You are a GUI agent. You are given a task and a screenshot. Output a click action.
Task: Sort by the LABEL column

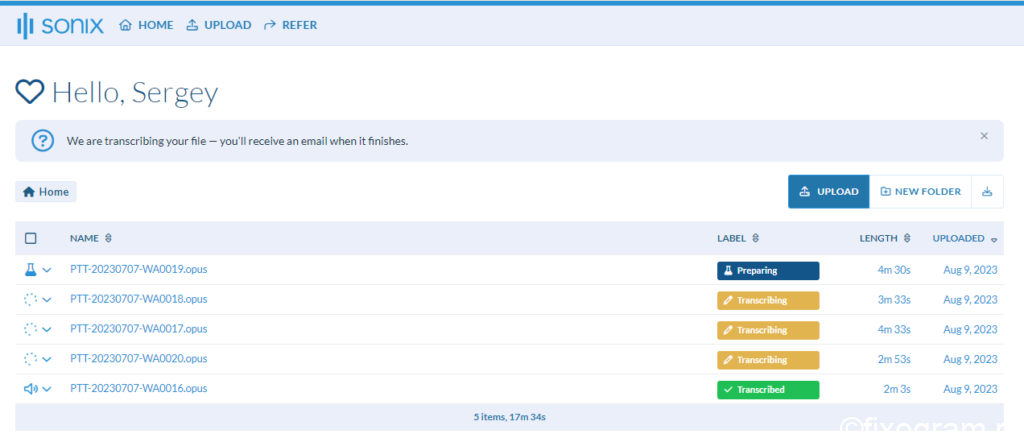[738, 238]
